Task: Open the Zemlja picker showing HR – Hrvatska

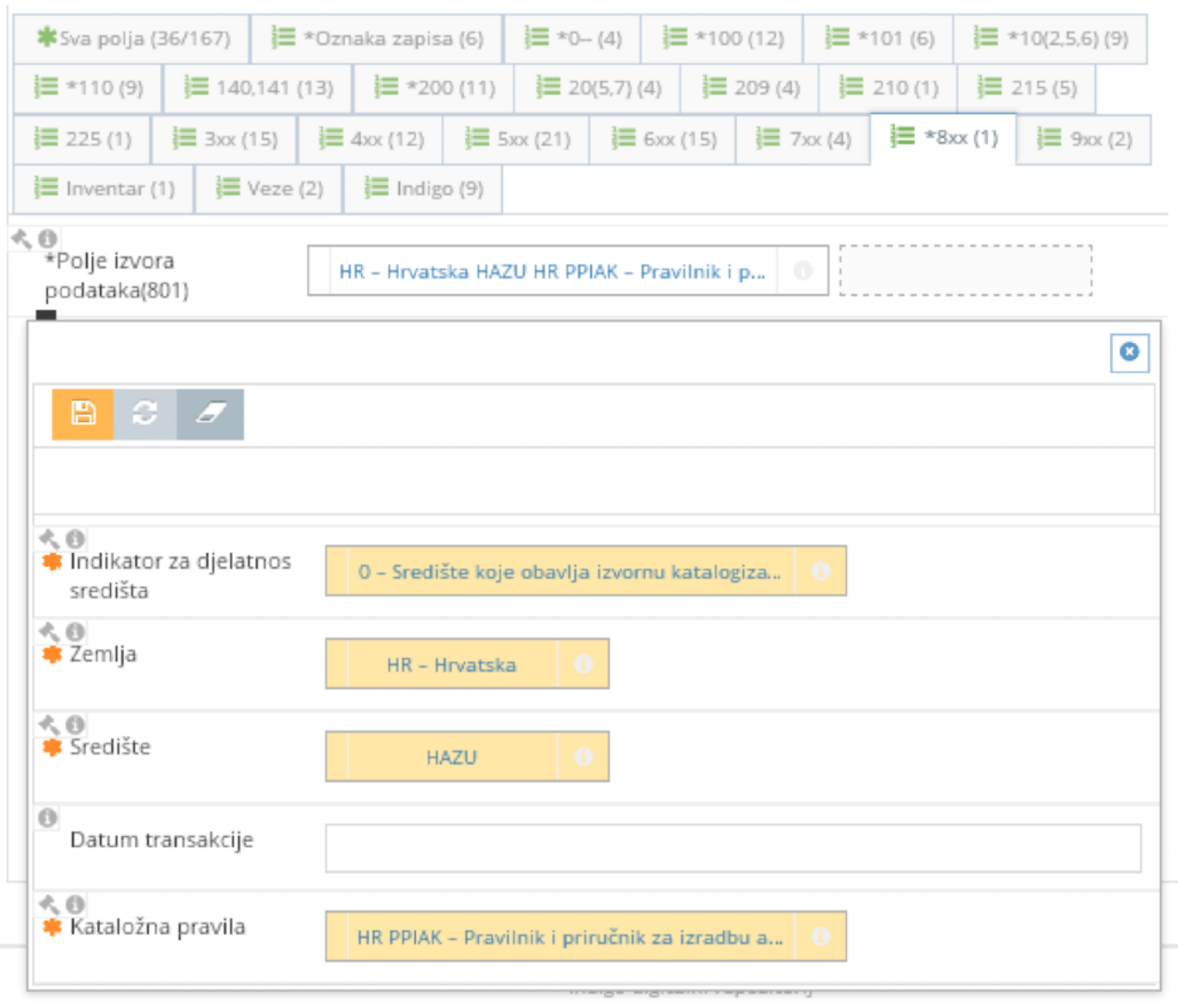Action: (x=451, y=664)
